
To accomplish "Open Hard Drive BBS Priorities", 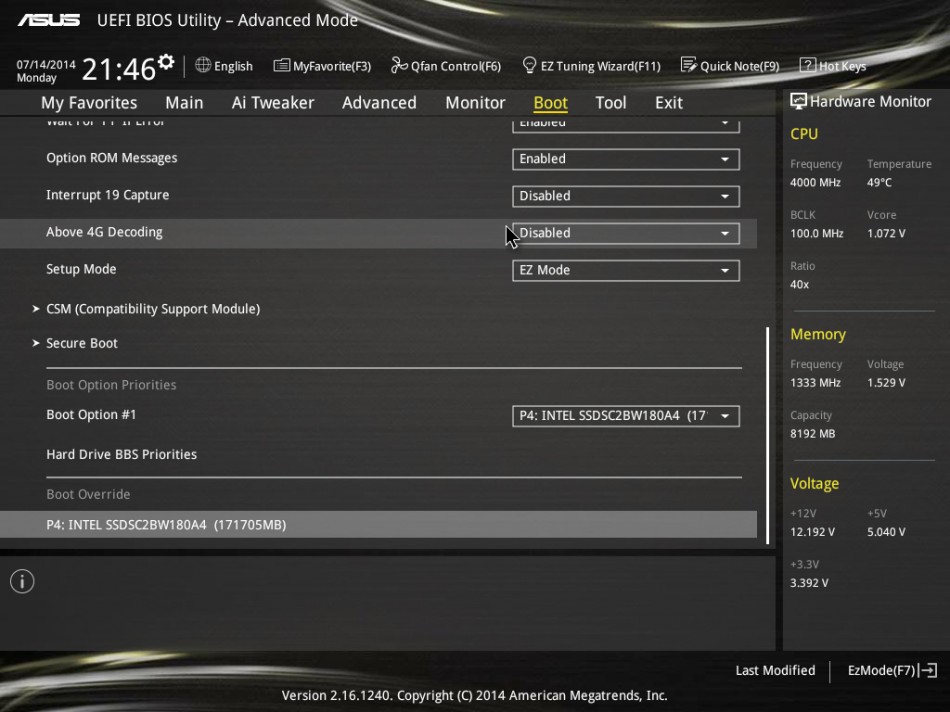I will 121,454.
